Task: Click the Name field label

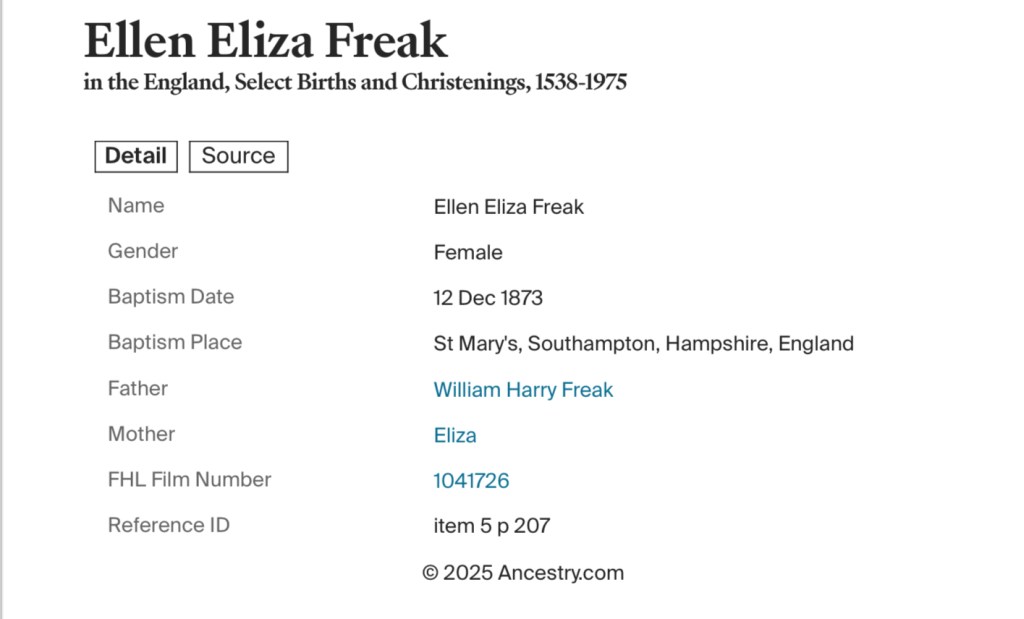Action: [x=136, y=205]
